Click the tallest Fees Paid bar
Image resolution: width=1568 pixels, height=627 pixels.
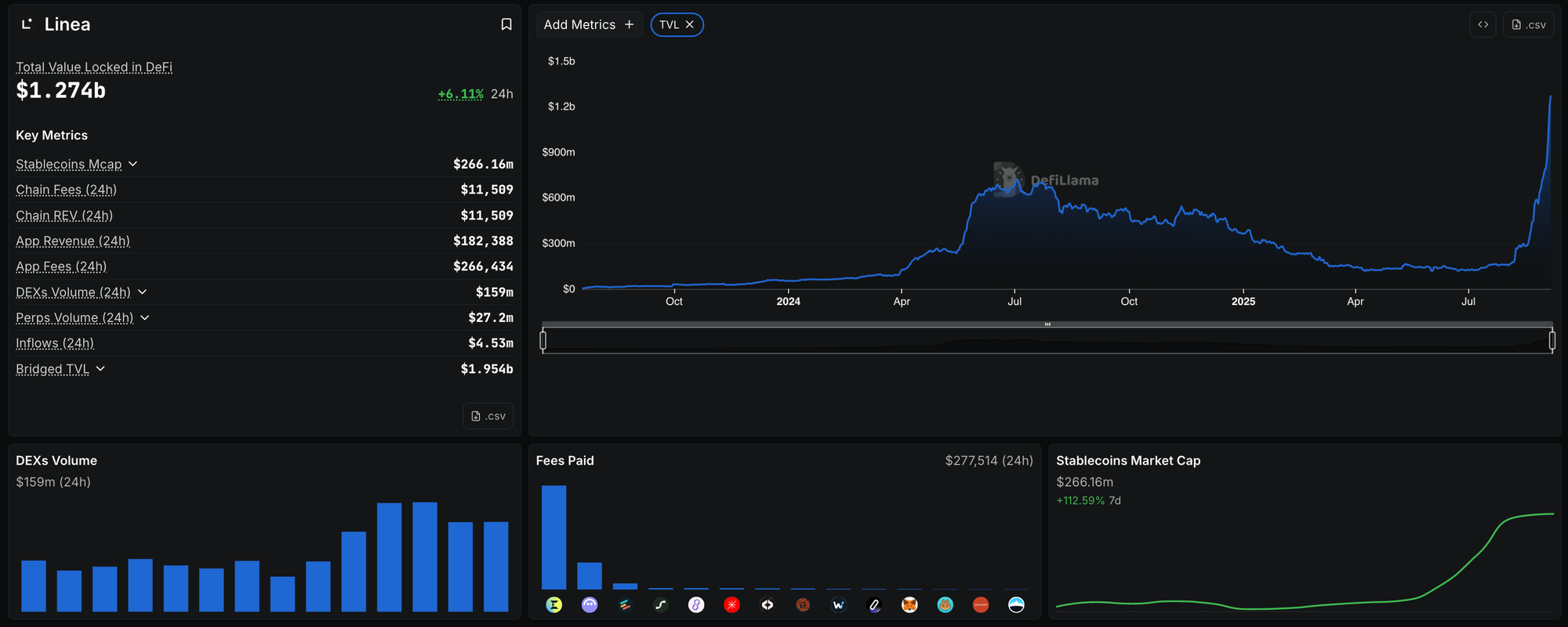point(554,537)
